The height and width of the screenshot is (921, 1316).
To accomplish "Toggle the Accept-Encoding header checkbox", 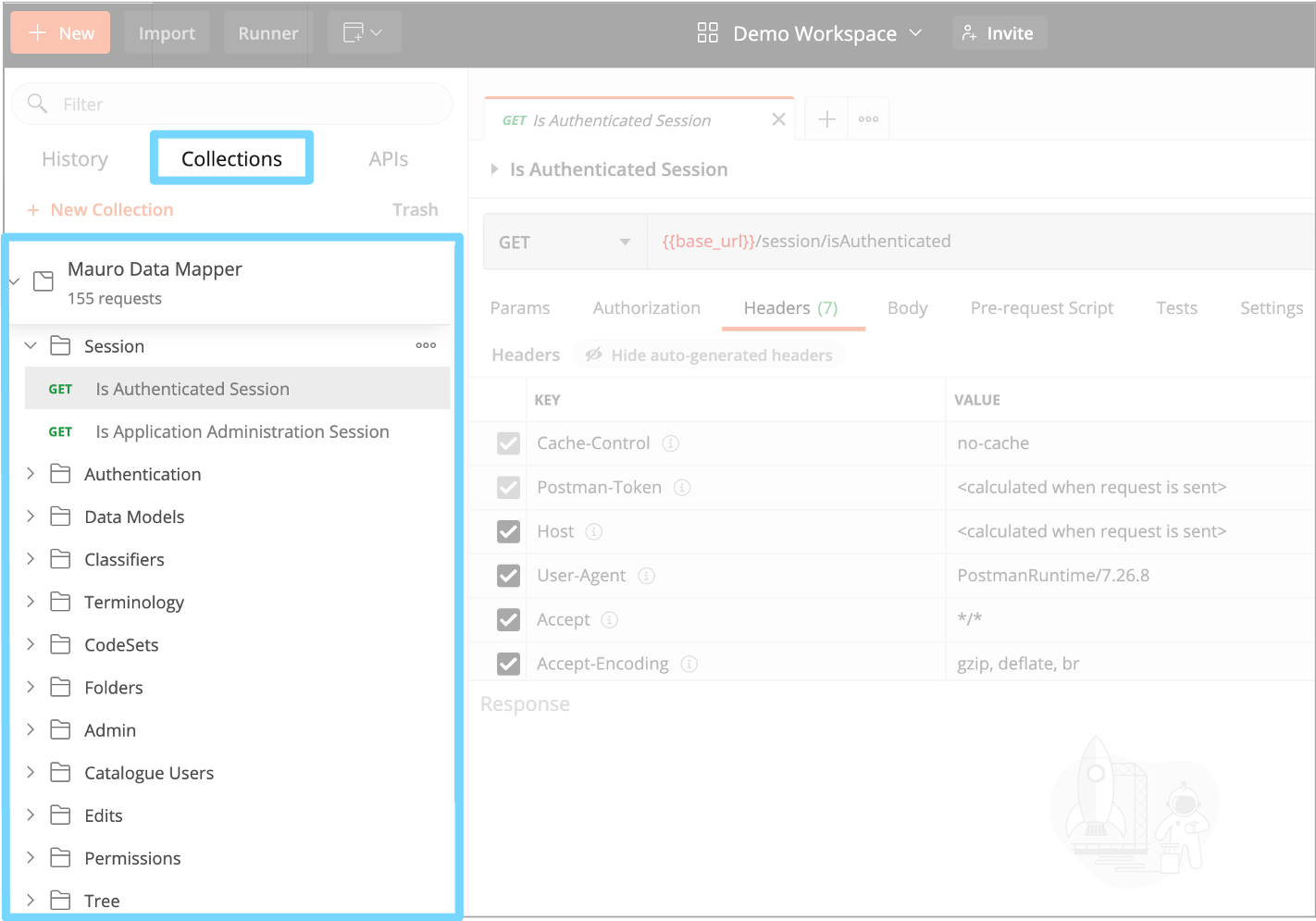I will tap(508, 664).
